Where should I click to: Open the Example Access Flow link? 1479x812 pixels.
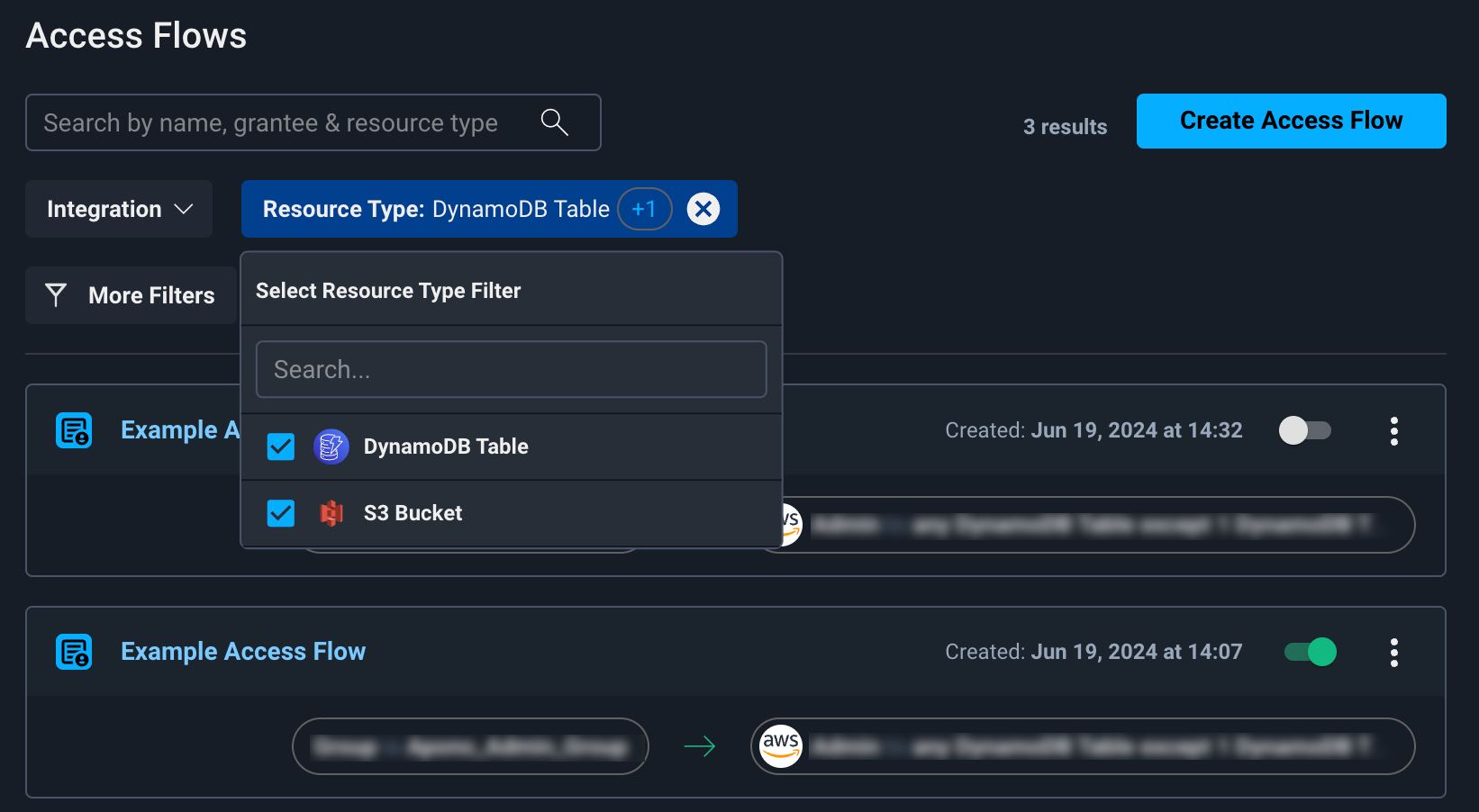pyautogui.click(x=243, y=652)
